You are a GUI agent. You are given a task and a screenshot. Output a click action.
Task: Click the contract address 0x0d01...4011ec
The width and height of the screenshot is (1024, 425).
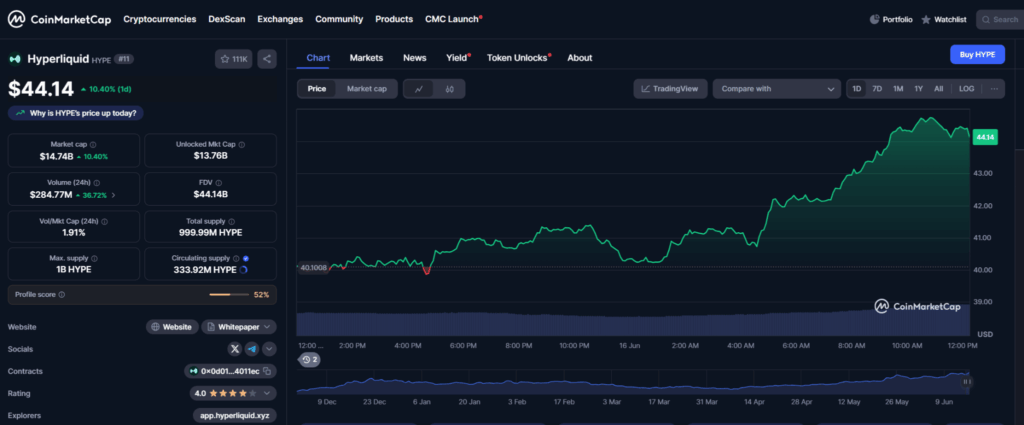[x=230, y=371]
